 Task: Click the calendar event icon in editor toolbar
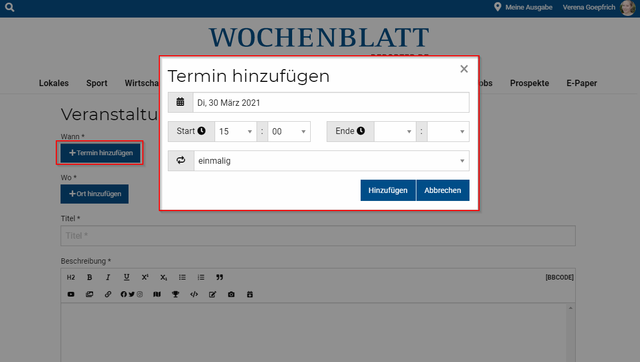(x=250, y=294)
